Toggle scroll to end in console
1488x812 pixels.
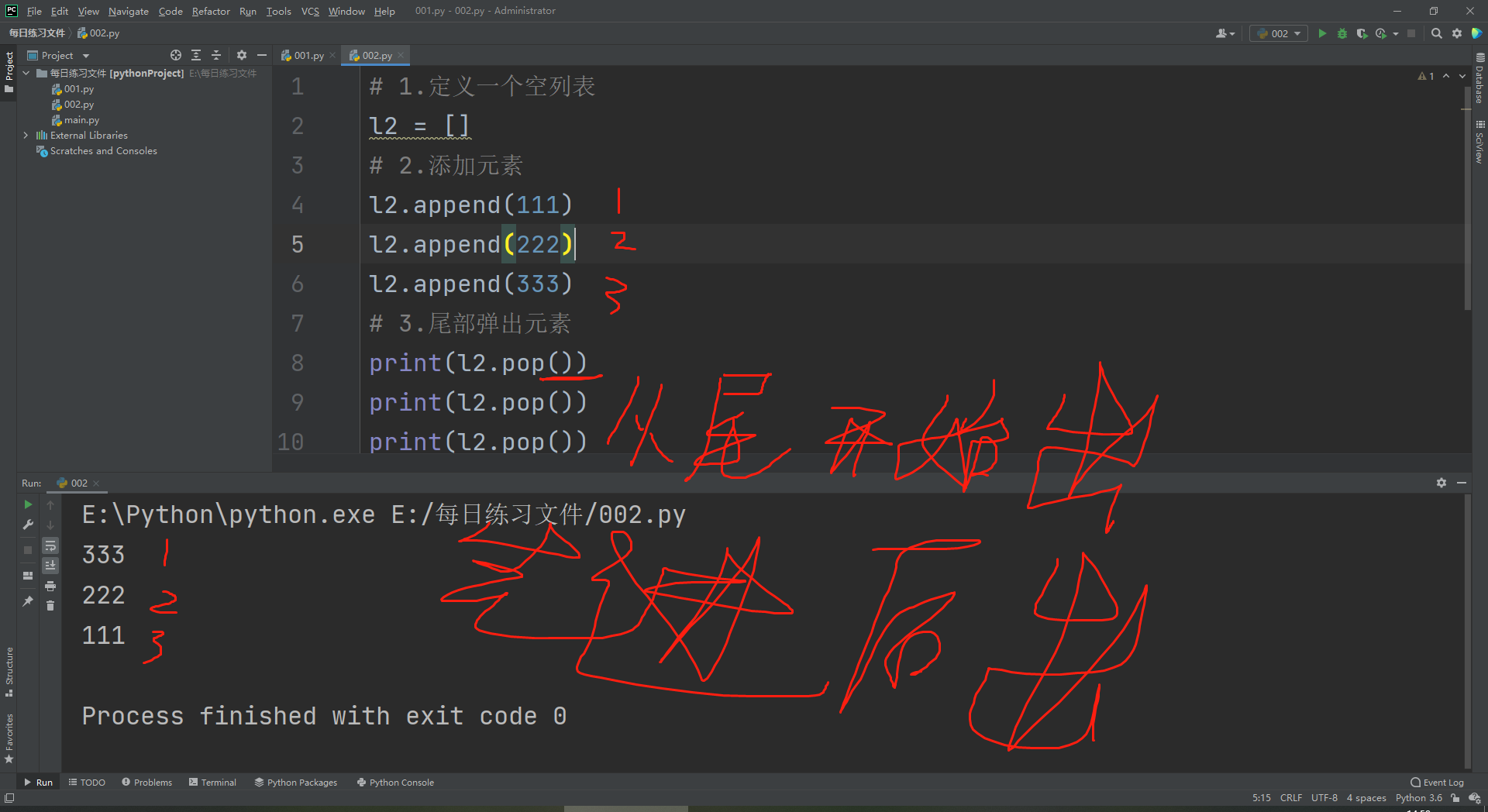[50, 566]
